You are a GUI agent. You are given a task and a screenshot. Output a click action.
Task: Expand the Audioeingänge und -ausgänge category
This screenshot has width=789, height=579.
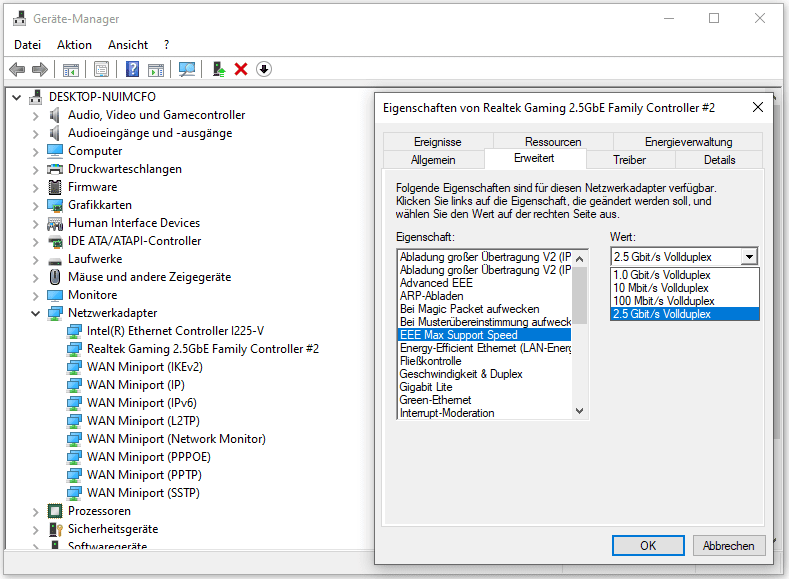pos(35,134)
